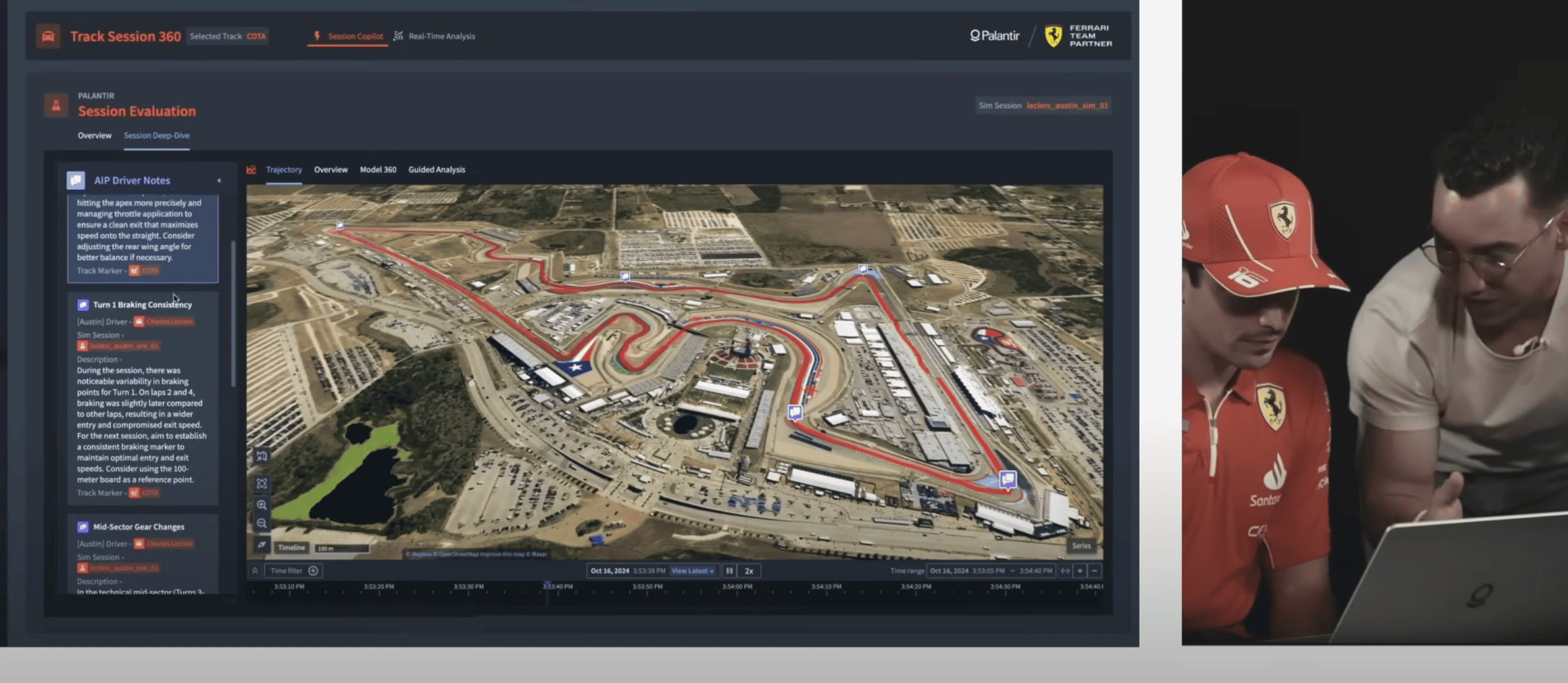Screen dimensions: 1568x683
Task: Open the Real-Time Analysis tab
Action: click(435, 37)
